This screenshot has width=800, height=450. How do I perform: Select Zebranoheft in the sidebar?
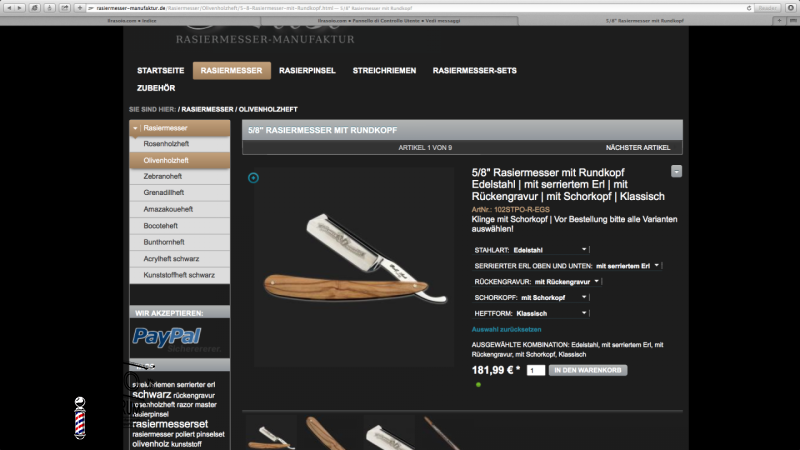pos(180,177)
